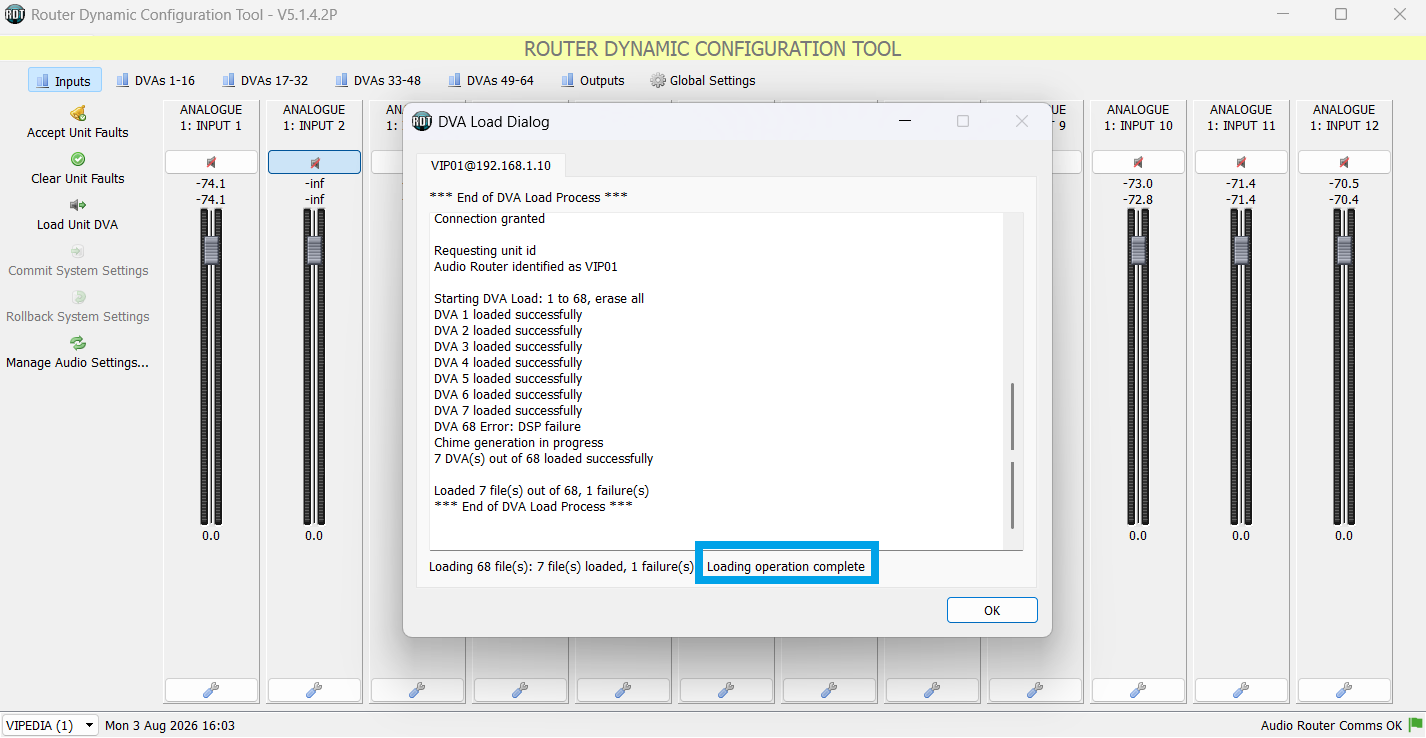Select the VIP01@192.168.1.10 dialog tab
The image size is (1426, 738).
pos(491,166)
